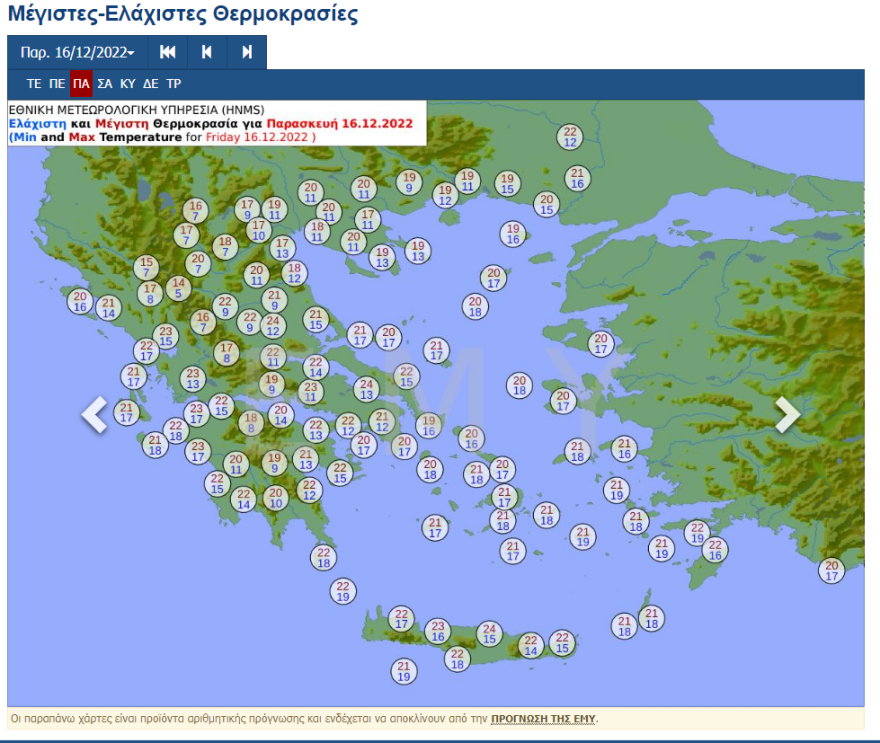The height and width of the screenshot is (743, 880).
Task: Choose the ΚΥ day tab
Action: coord(128,84)
